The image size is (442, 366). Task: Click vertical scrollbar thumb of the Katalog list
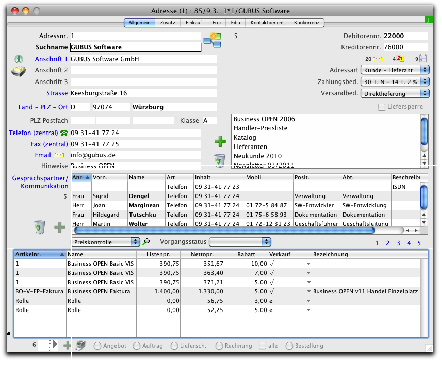click(x=424, y=130)
